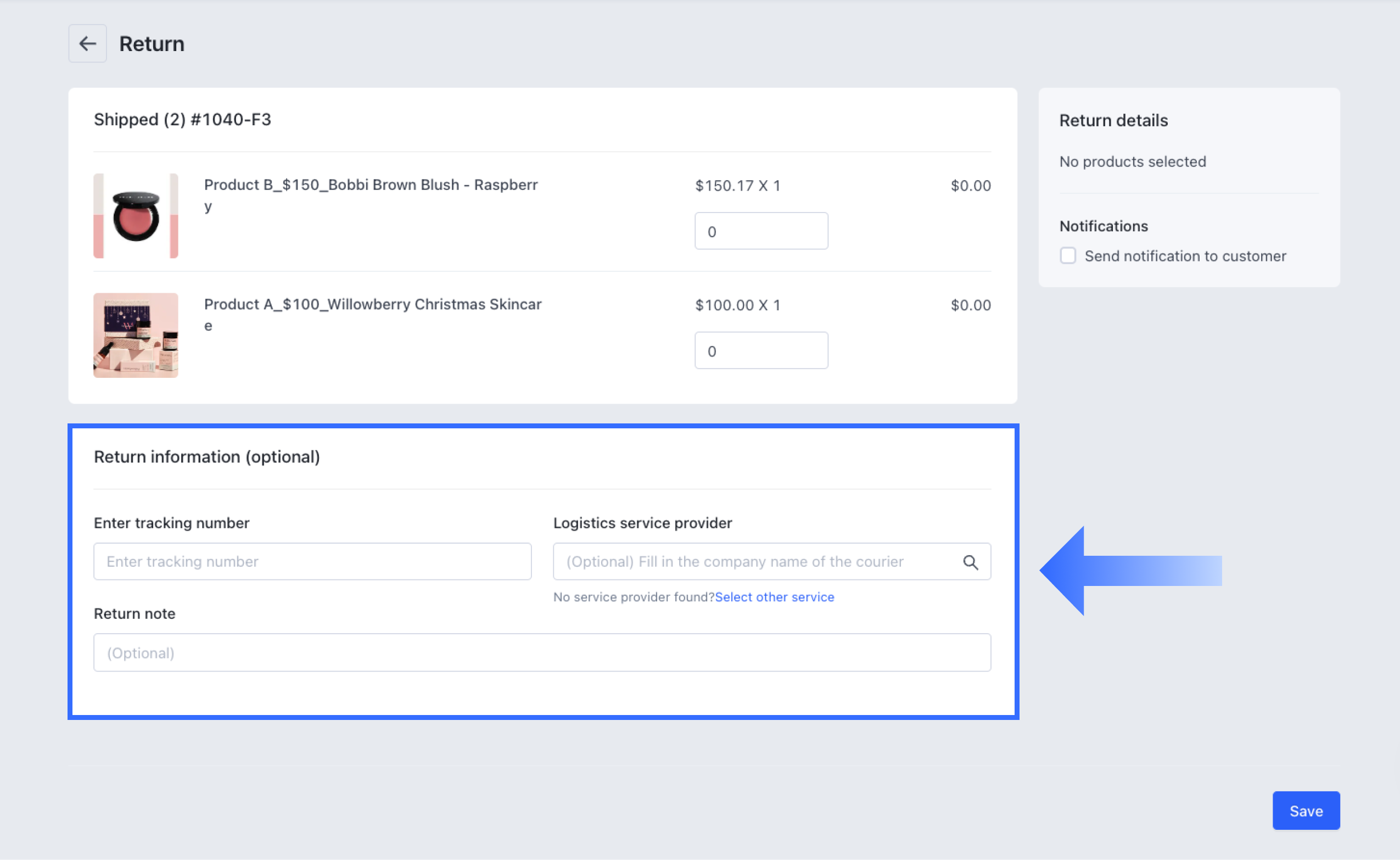This screenshot has height=860, width=1400.
Task: Click the logistics provider search icon
Action: coord(970,562)
